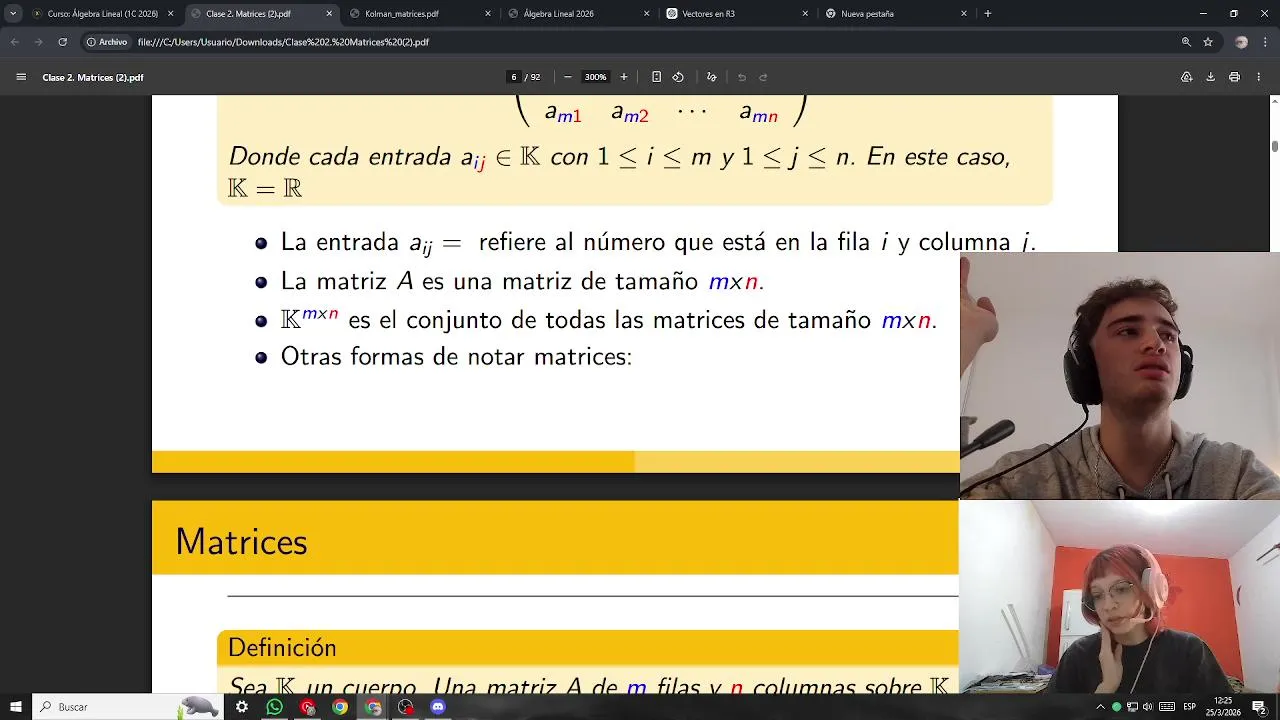Show hidden system tray icons

1100,707
